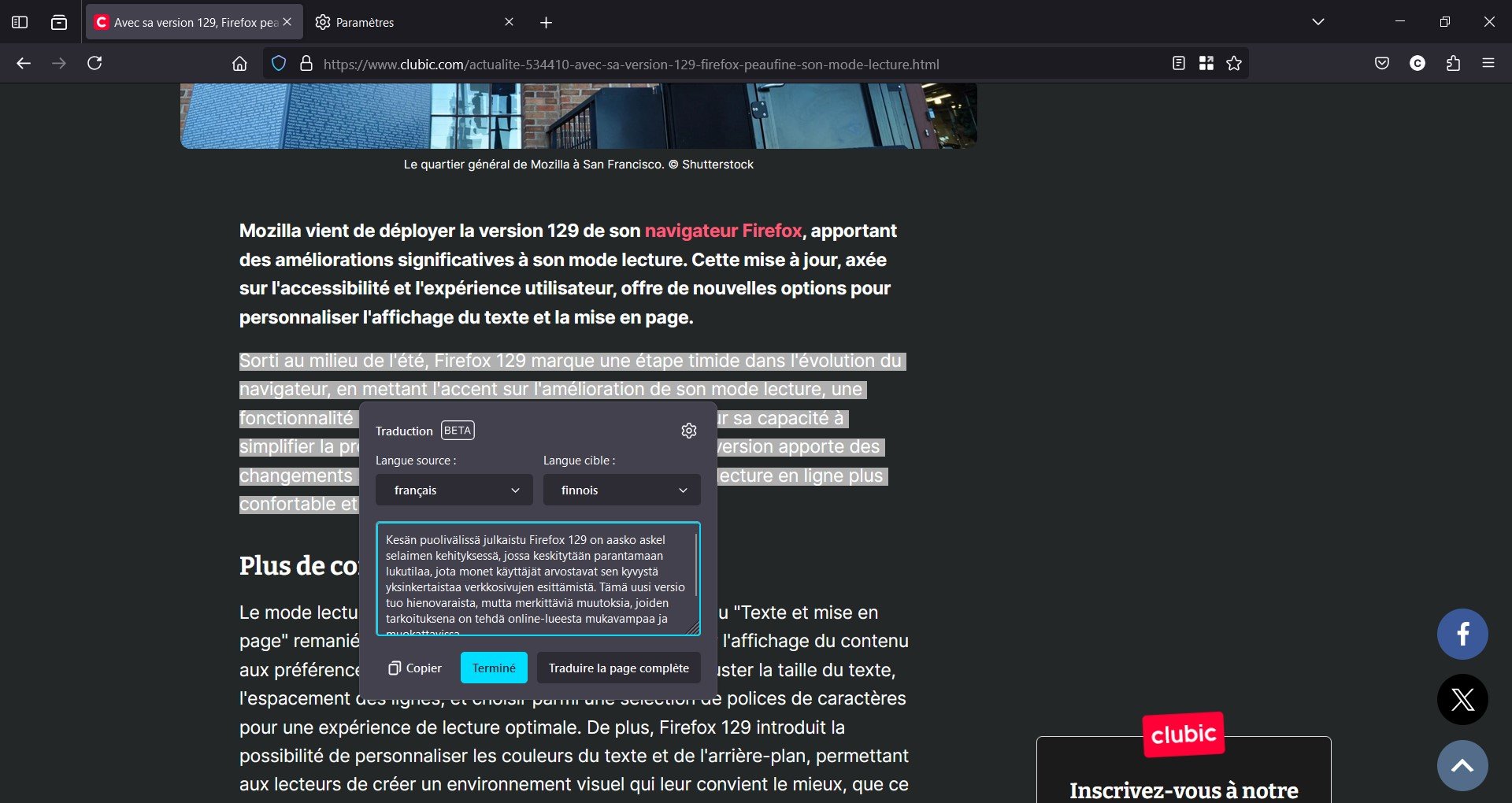
Task: Save the page to Pocket
Action: [1381, 63]
